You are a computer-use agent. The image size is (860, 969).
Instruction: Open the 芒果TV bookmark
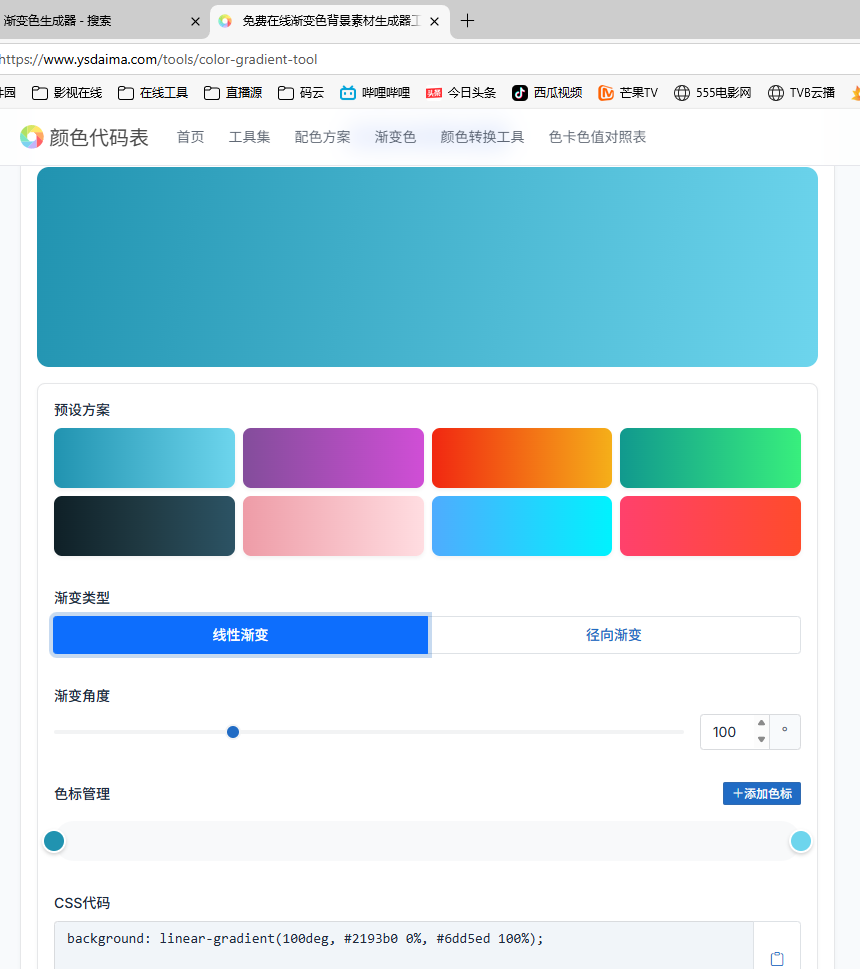pos(628,93)
